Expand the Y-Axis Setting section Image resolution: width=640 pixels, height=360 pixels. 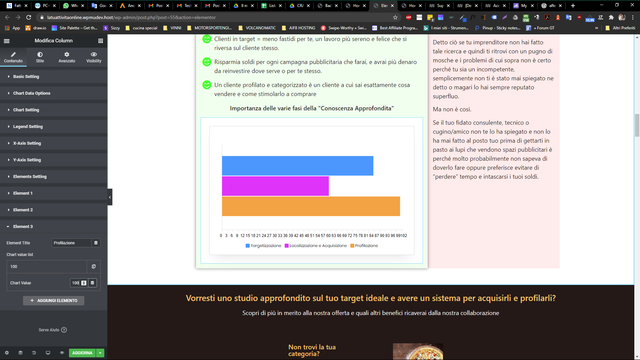point(53,160)
